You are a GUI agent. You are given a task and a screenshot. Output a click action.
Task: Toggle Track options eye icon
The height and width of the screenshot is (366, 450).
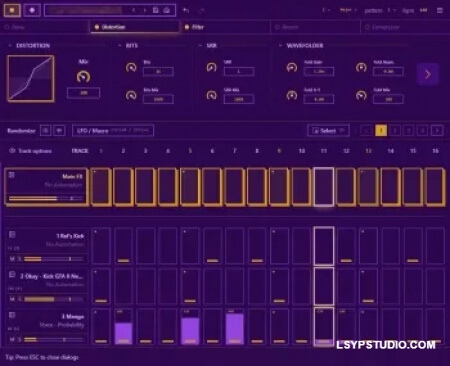point(12,151)
